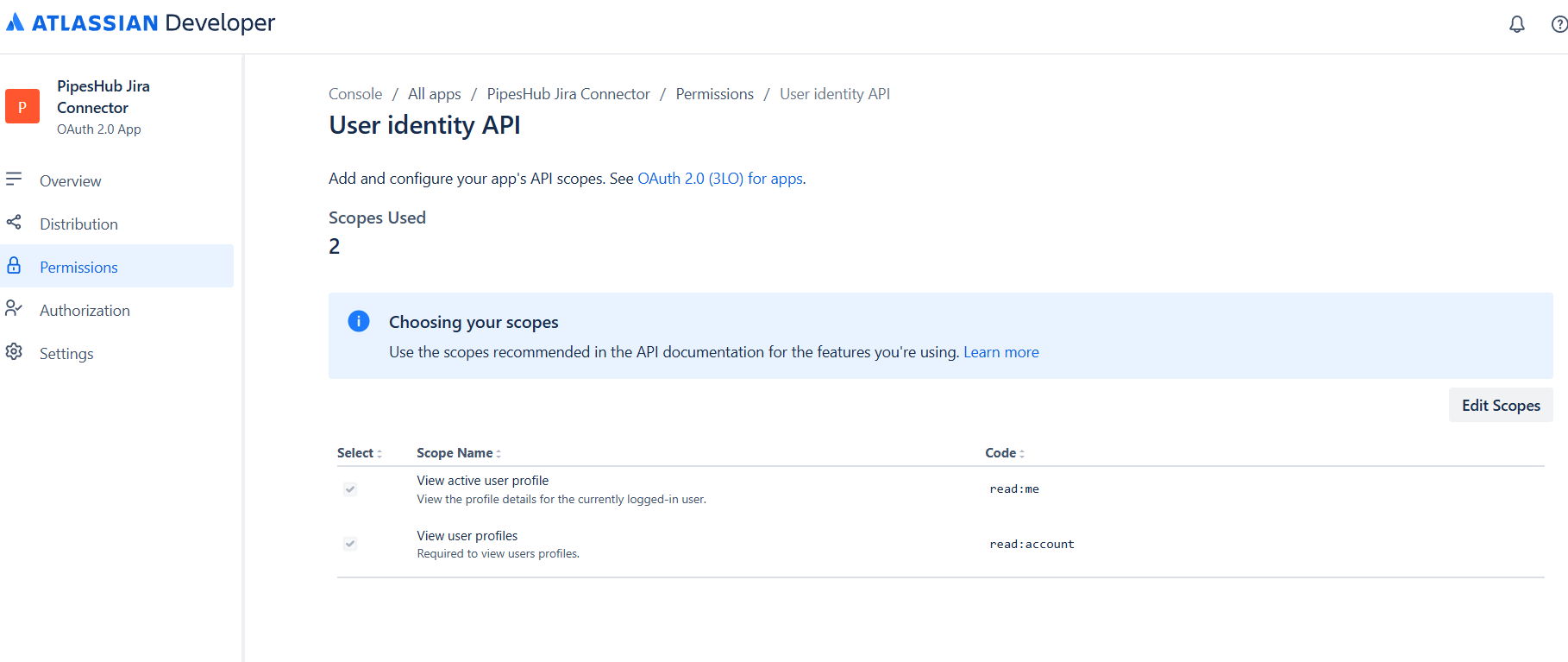
Task: Click 'View the profile details' description text
Action: coord(561,500)
